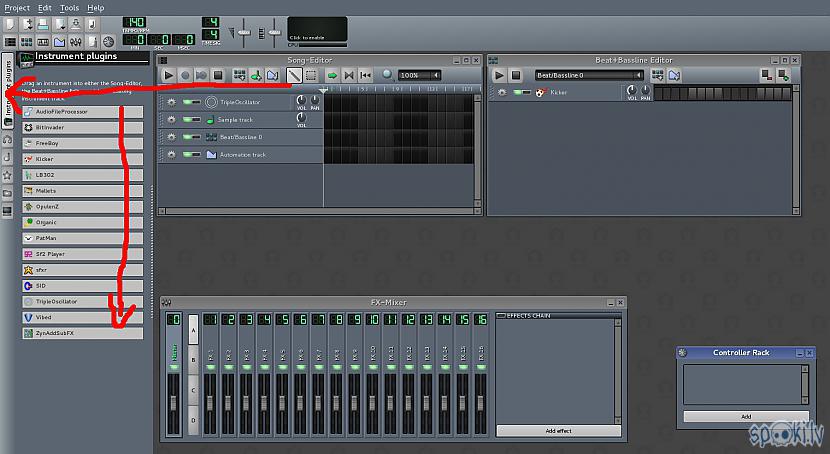The image size is (830, 454).
Task: Open project notes from main toolbar
Action: pos(92,41)
